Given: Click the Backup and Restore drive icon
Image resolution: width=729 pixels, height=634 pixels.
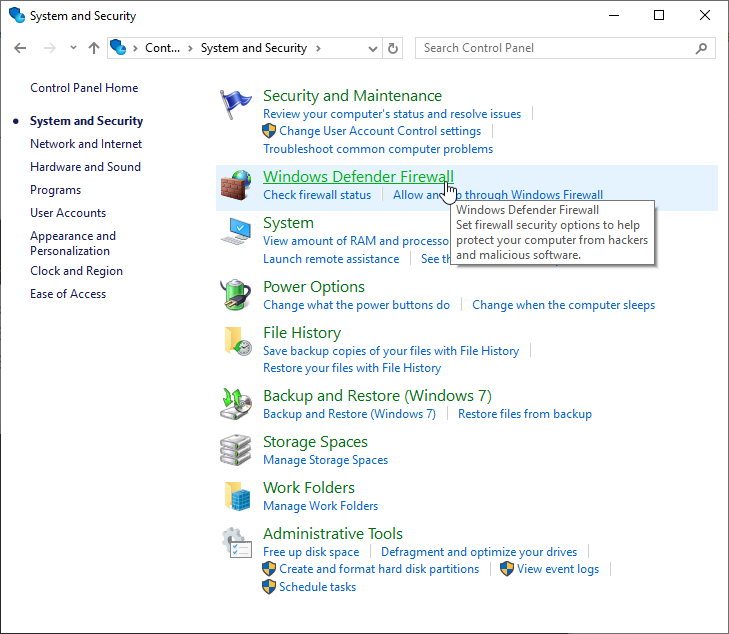Looking at the screenshot, I should [x=236, y=403].
